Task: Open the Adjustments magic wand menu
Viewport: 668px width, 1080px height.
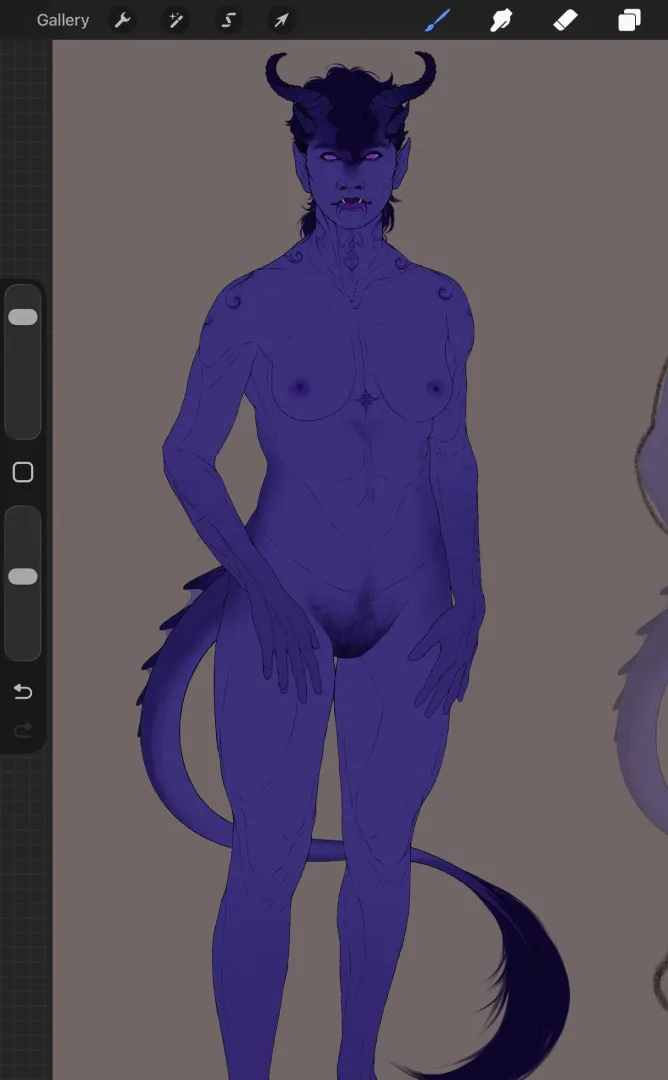Action: pos(176,20)
